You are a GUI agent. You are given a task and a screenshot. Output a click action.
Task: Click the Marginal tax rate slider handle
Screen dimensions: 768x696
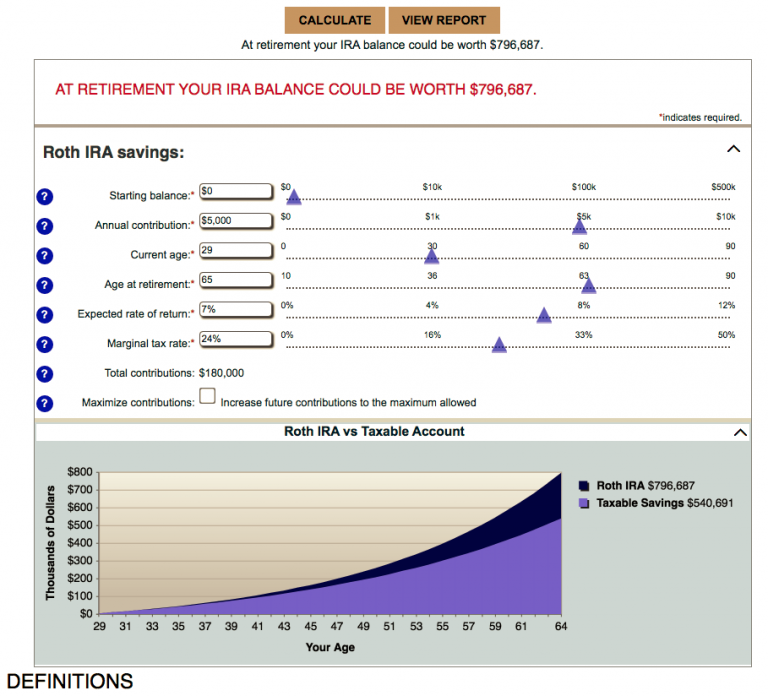(499, 345)
